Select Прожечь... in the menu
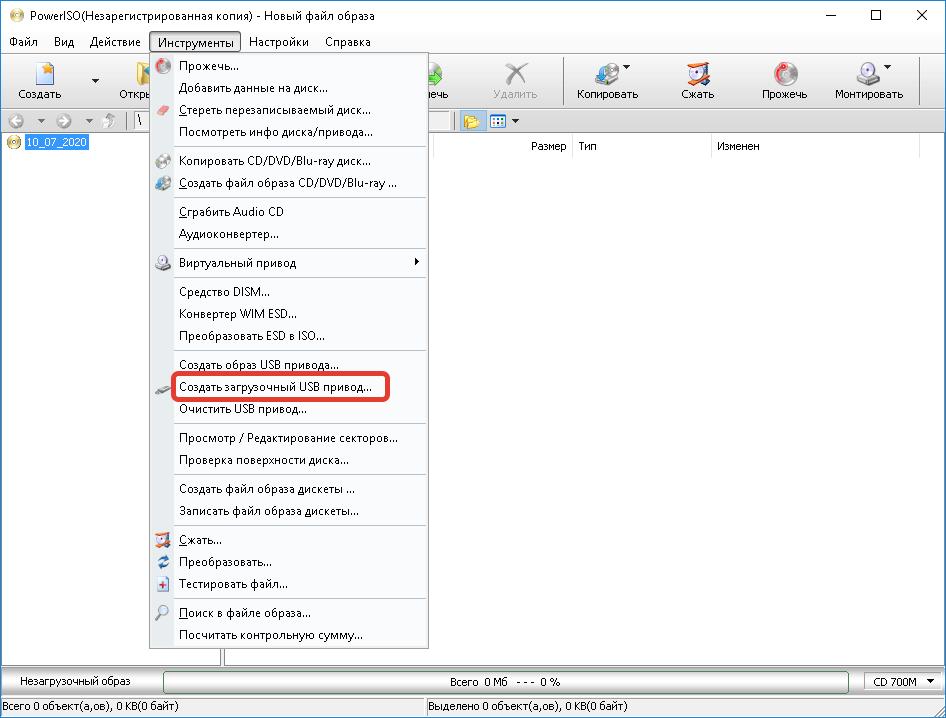 (x=289, y=66)
